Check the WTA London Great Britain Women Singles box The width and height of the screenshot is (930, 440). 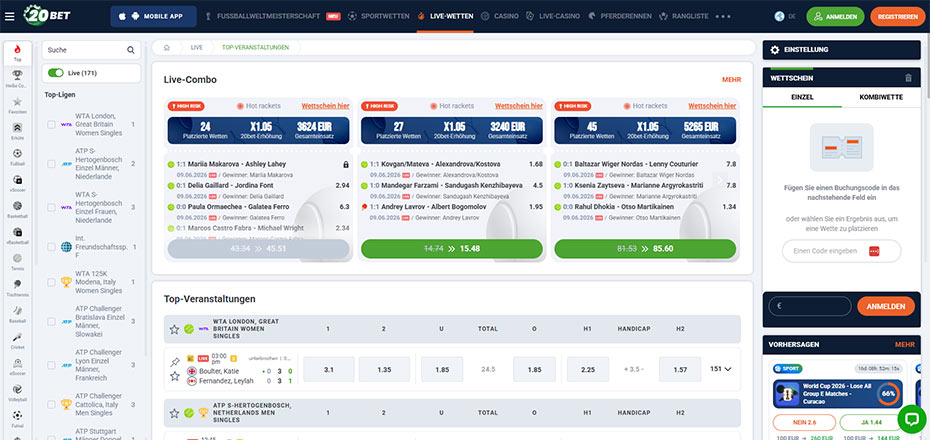52,125
